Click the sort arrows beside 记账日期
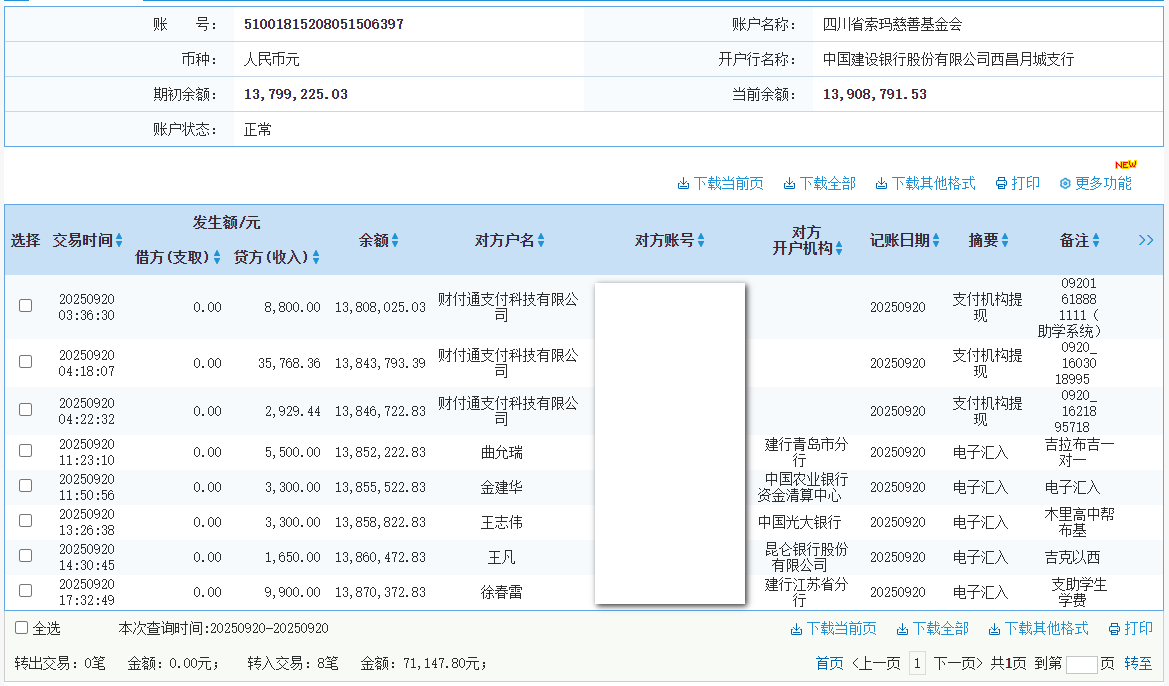Viewport: 1169px width, 686px height. pyautogui.click(x=937, y=241)
